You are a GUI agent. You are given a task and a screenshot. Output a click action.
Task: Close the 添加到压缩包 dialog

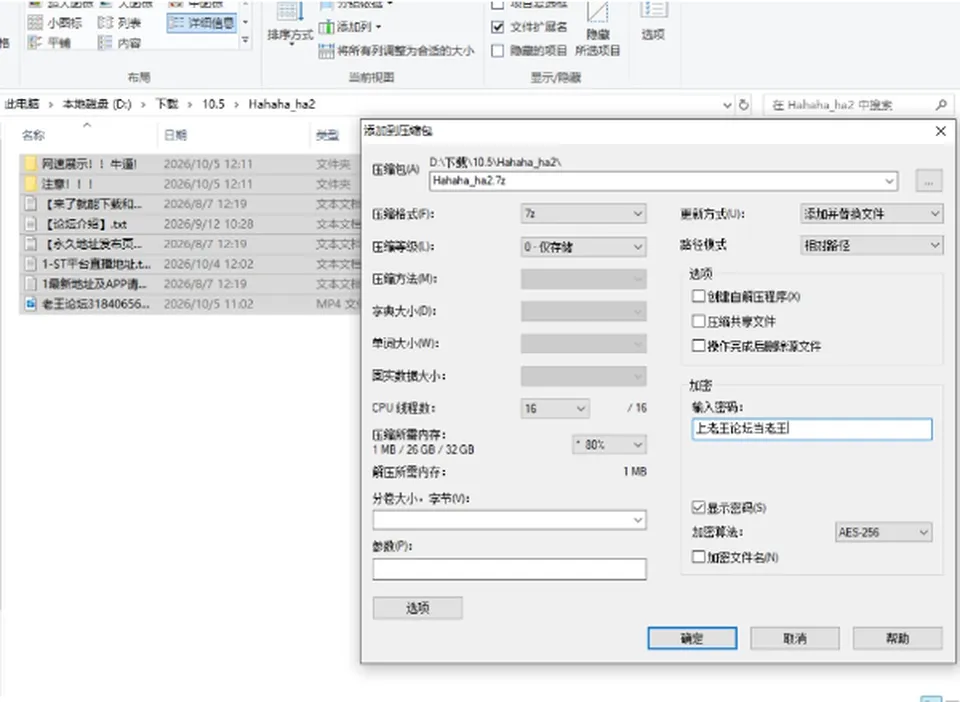941,131
